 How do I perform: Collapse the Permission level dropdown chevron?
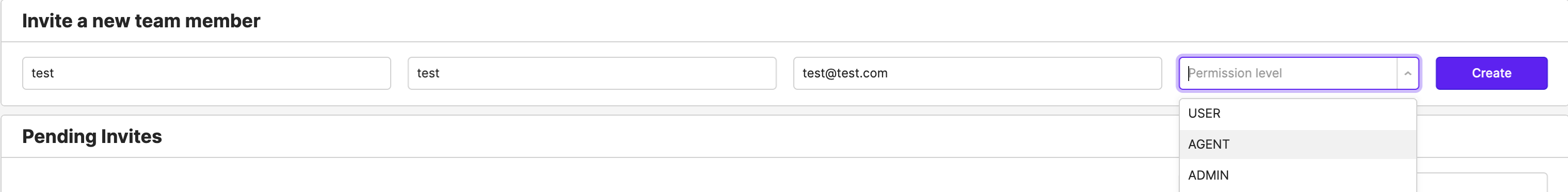coord(1407,73)
